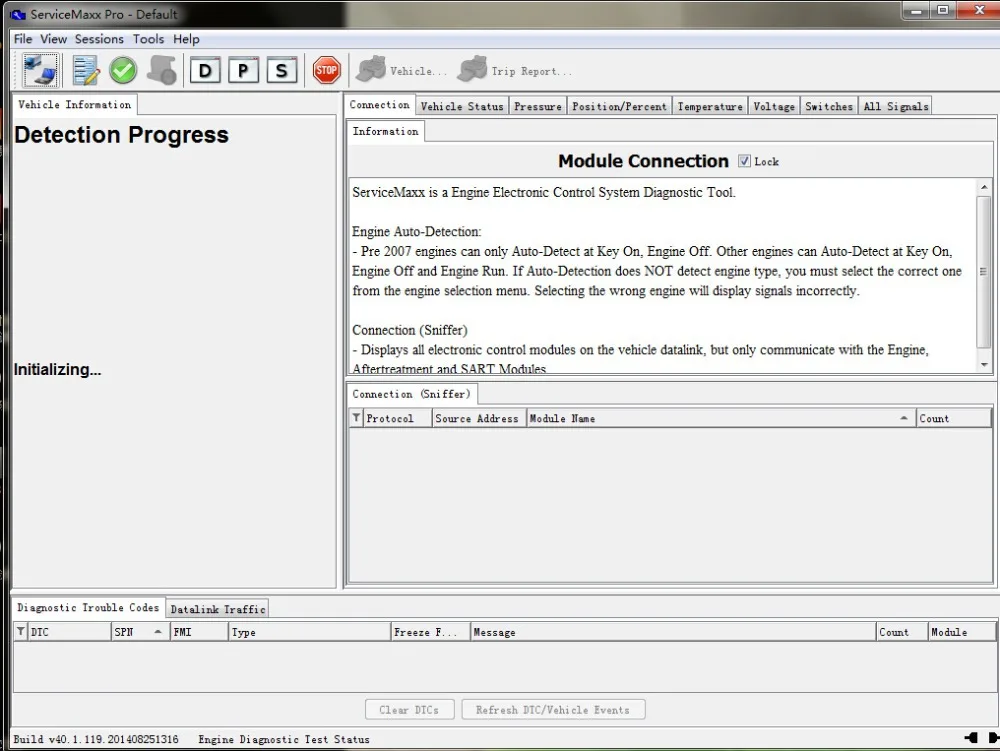Click the Information panel scrollbar thumb
Image resolution: width=1000 pixels, height=751 pixels.
coord(984,271)
